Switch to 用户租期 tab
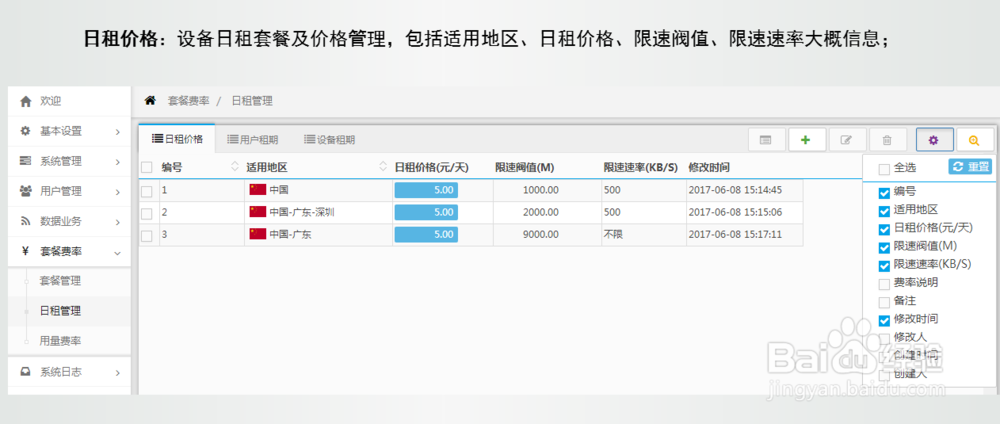Image resolution: width=1000 pixels, height=424 pixels. click(253, 140)
